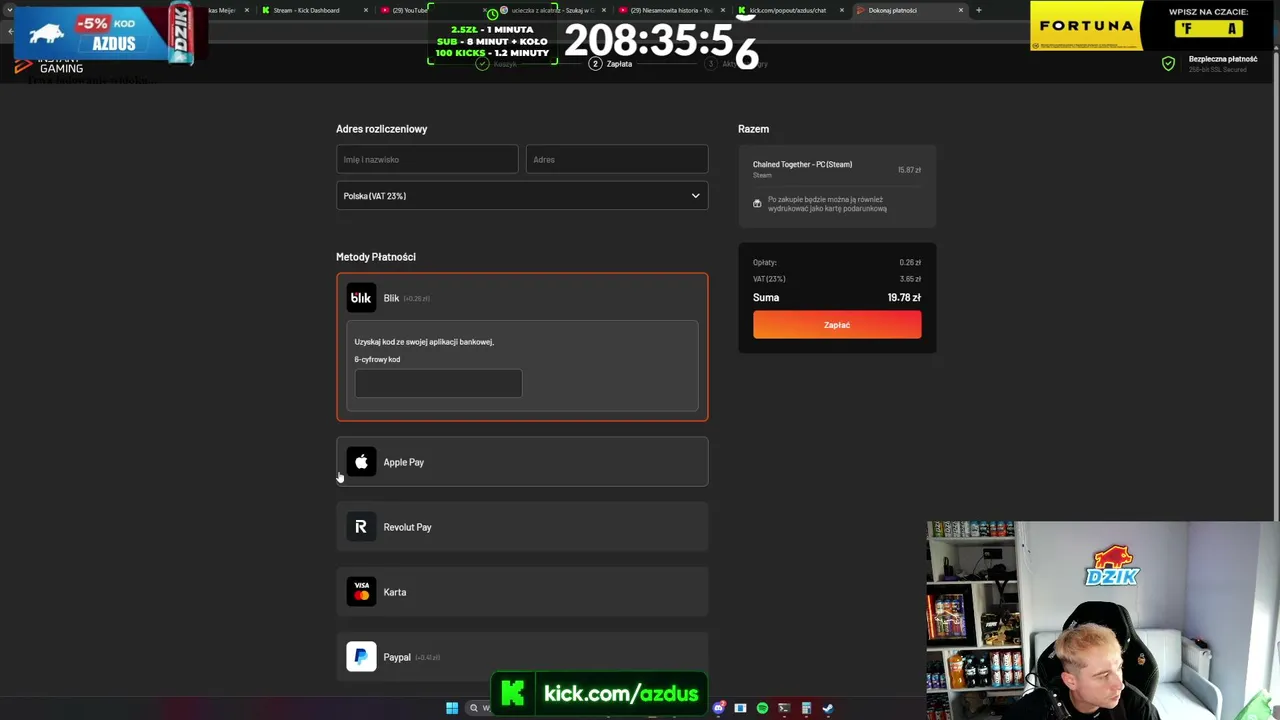Close the kick.com popout chat tab
The image size is (1280, 720).
click(842, 10)
